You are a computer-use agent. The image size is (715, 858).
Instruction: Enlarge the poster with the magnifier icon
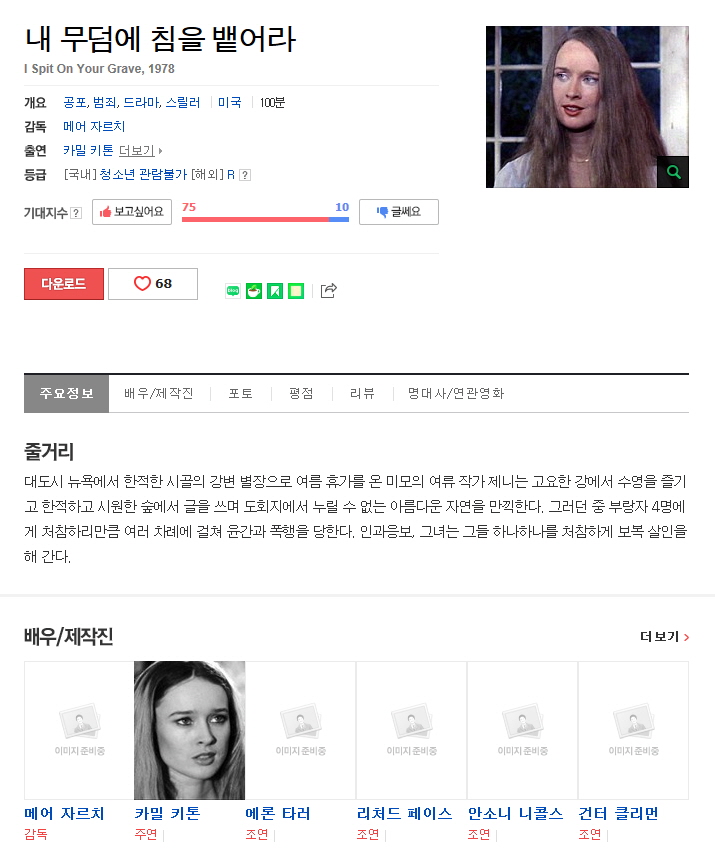pos(673,172)
